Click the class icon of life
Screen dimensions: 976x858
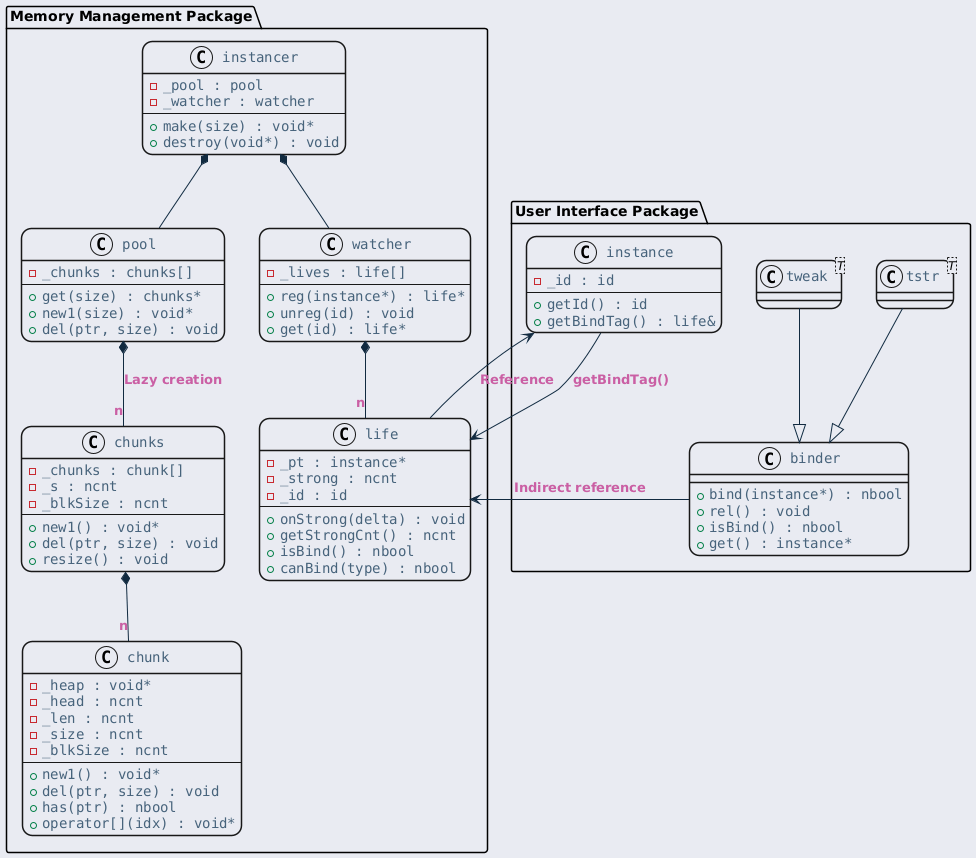(344, 434)
